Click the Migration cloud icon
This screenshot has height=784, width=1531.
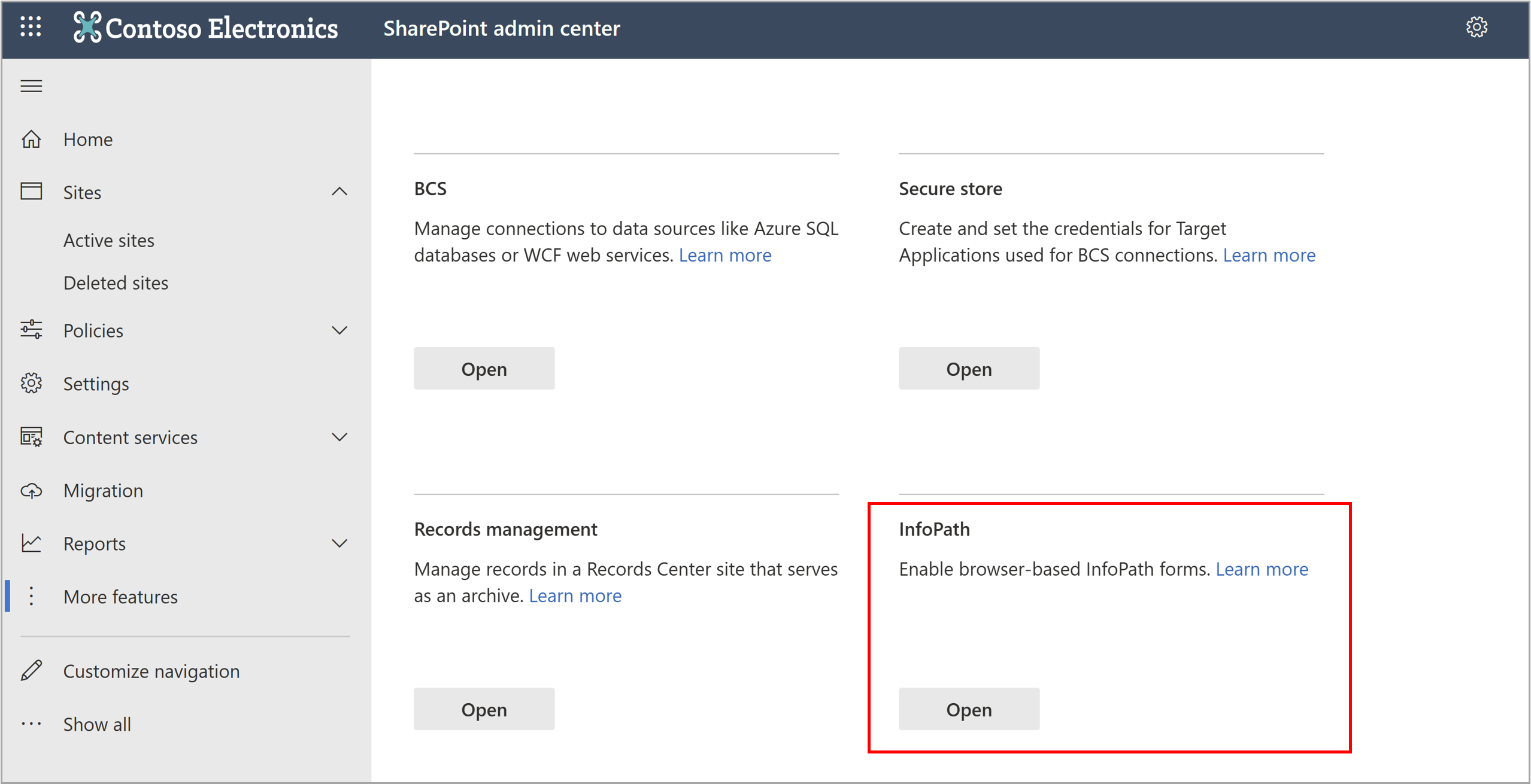pos(31,490)
